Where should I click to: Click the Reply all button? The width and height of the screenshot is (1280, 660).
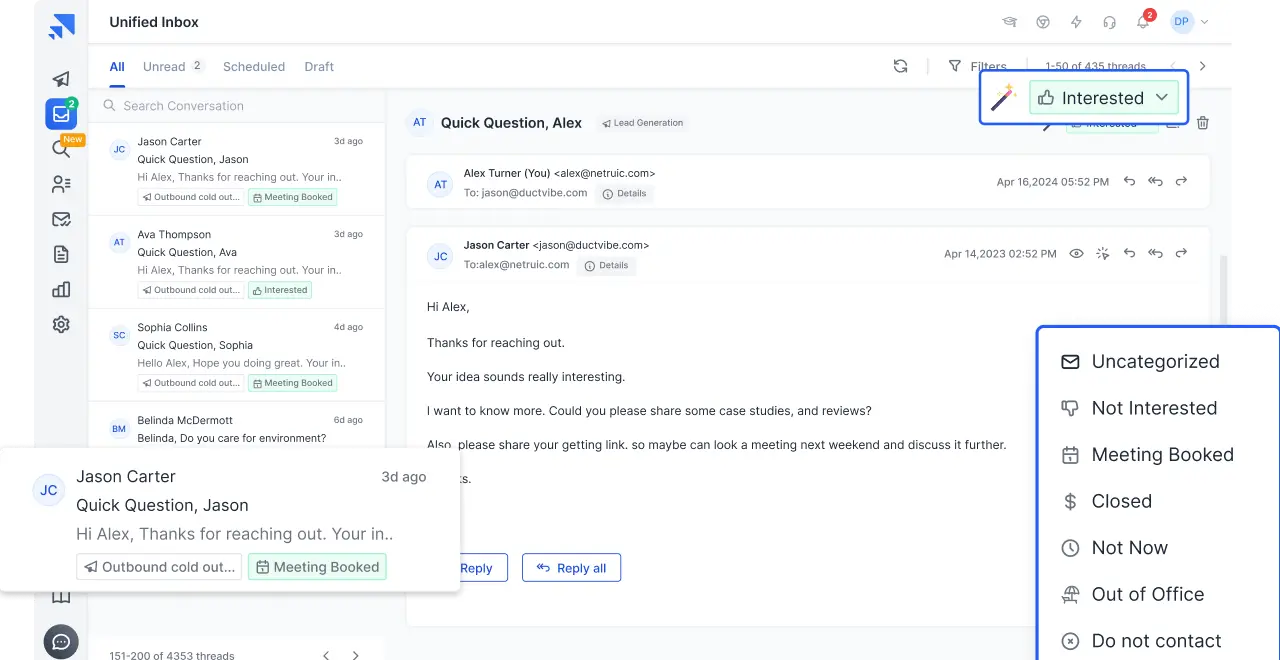571,568
